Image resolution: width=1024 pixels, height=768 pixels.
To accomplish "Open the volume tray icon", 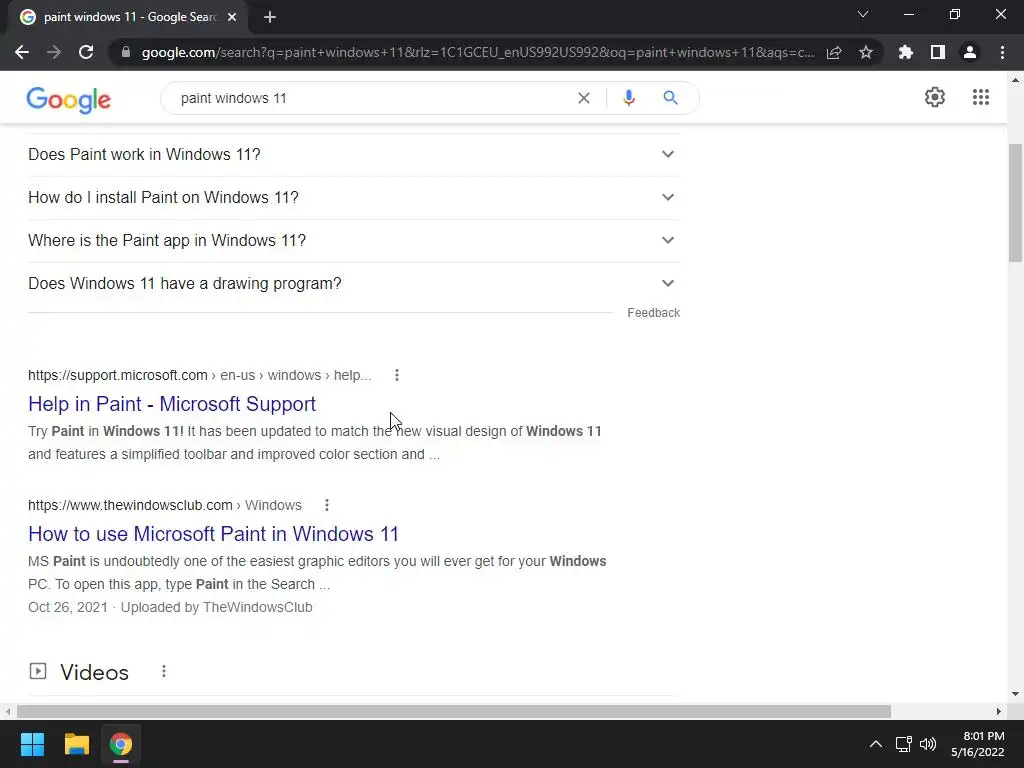I will click(927, 744).
